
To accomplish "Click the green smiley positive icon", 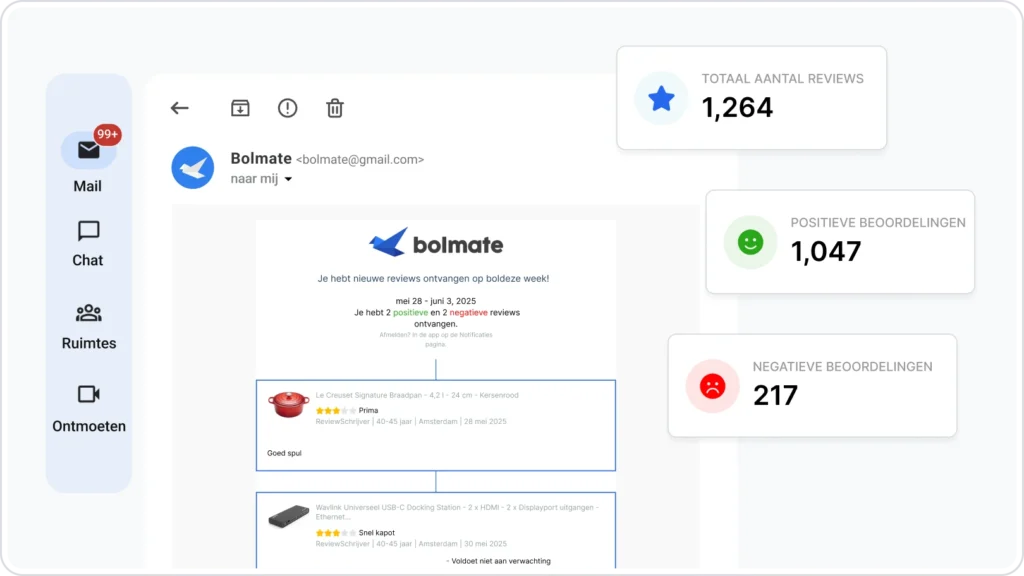I will click(750, 242).
